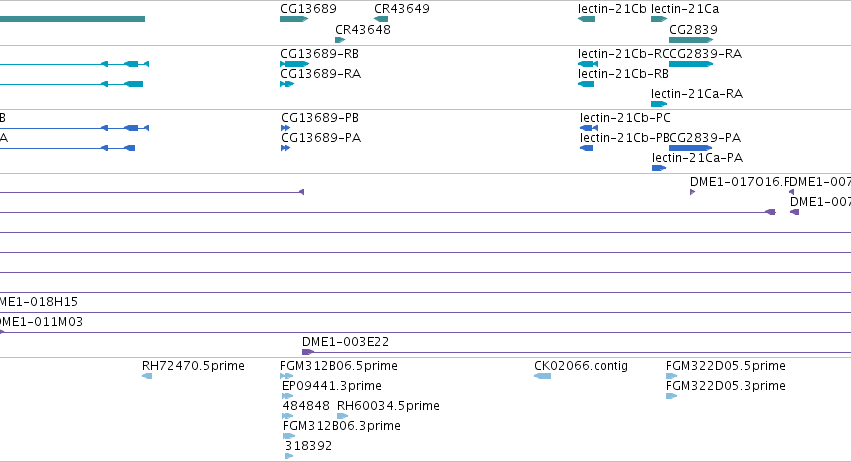Click the CG13689 gene label
The image size is (851, 462).
308,9
